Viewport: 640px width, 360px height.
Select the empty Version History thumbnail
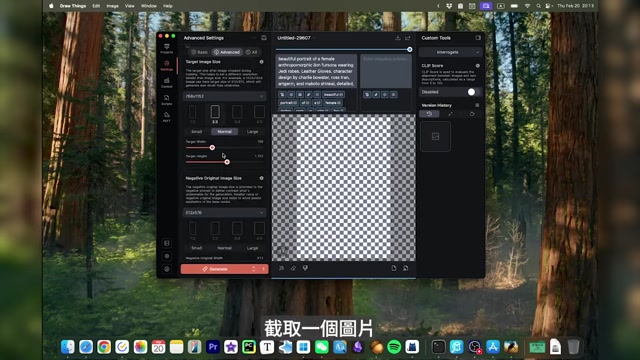coord(436,136)
